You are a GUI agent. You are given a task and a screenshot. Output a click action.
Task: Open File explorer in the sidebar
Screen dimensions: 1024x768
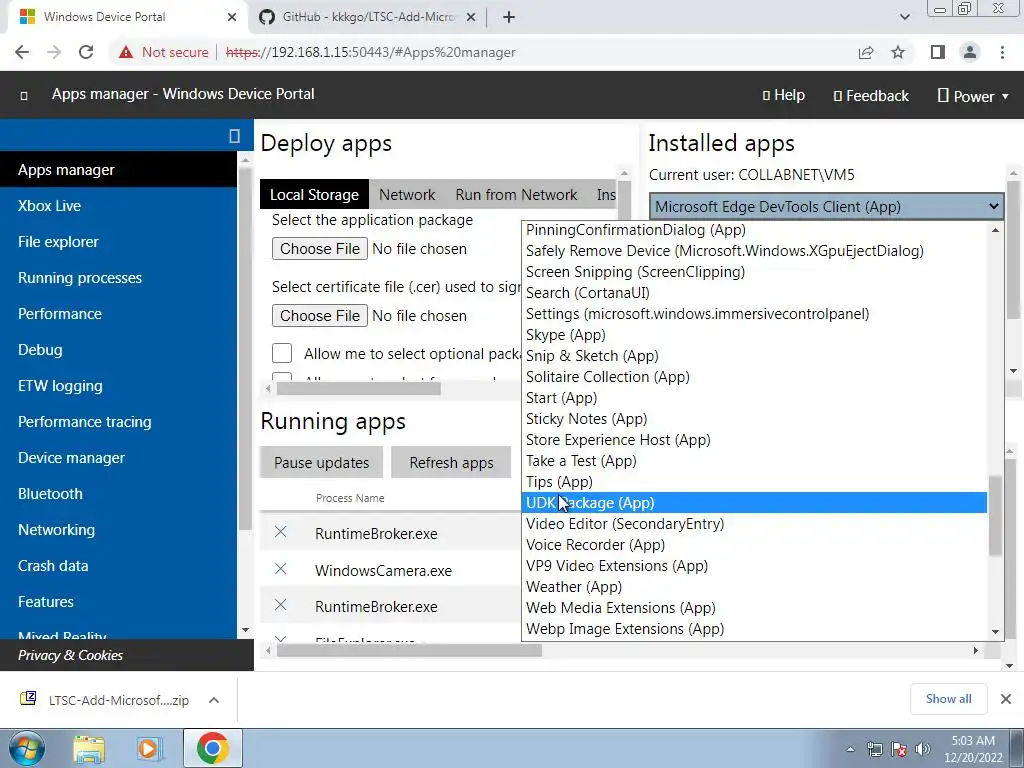click(x=118, y=242)
